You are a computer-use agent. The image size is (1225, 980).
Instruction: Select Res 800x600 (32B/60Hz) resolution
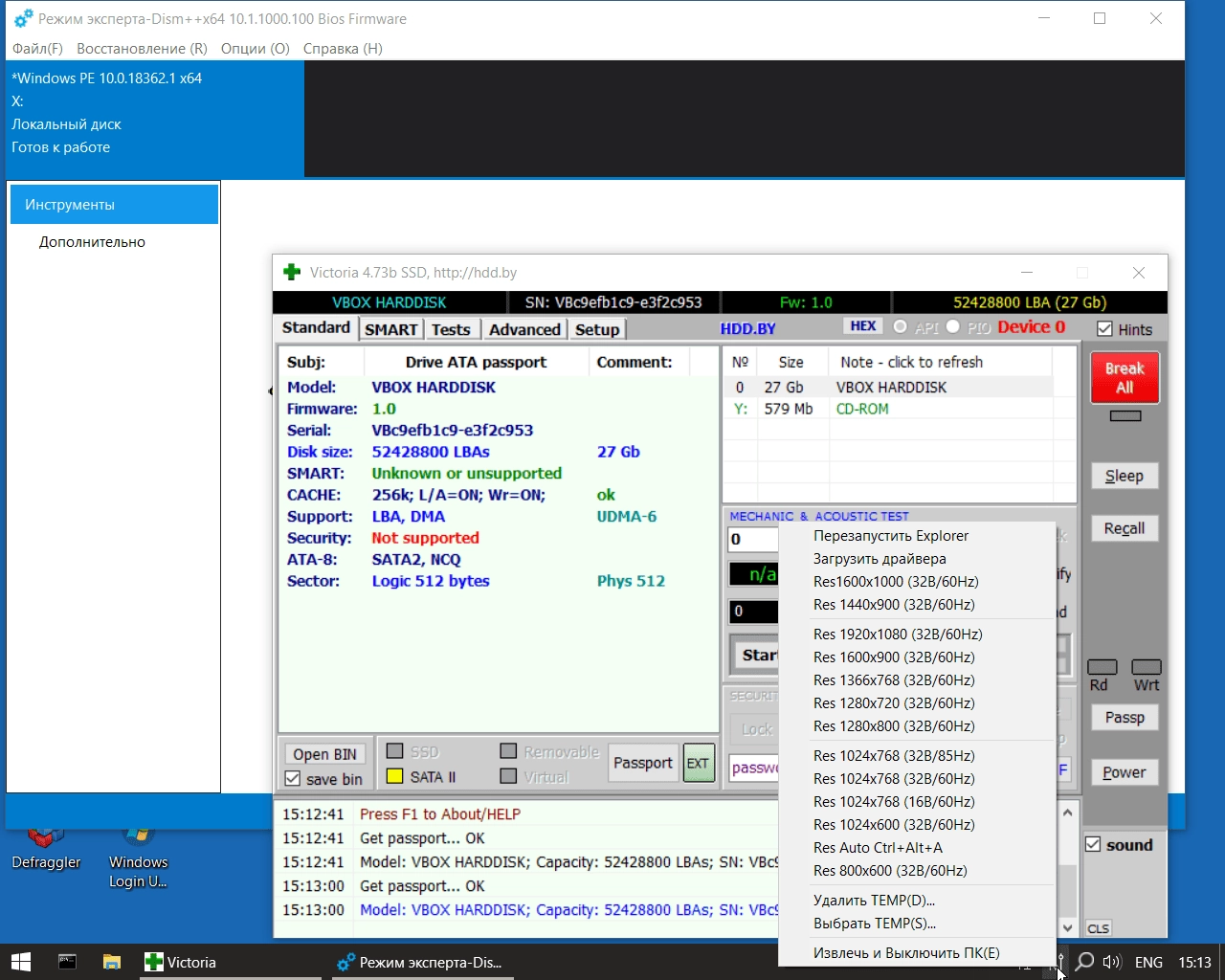click(917, 871)
